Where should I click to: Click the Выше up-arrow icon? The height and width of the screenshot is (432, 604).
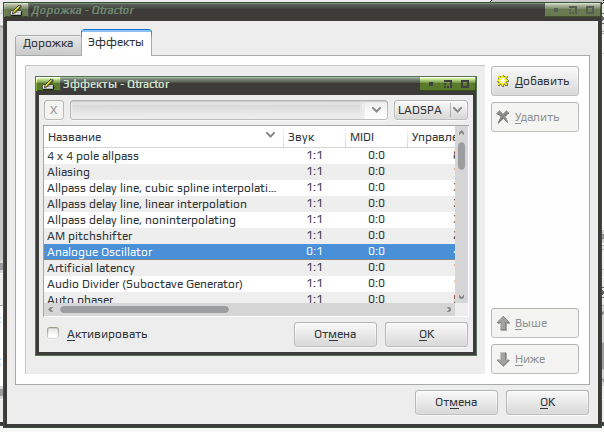click(x=503, y=323)
